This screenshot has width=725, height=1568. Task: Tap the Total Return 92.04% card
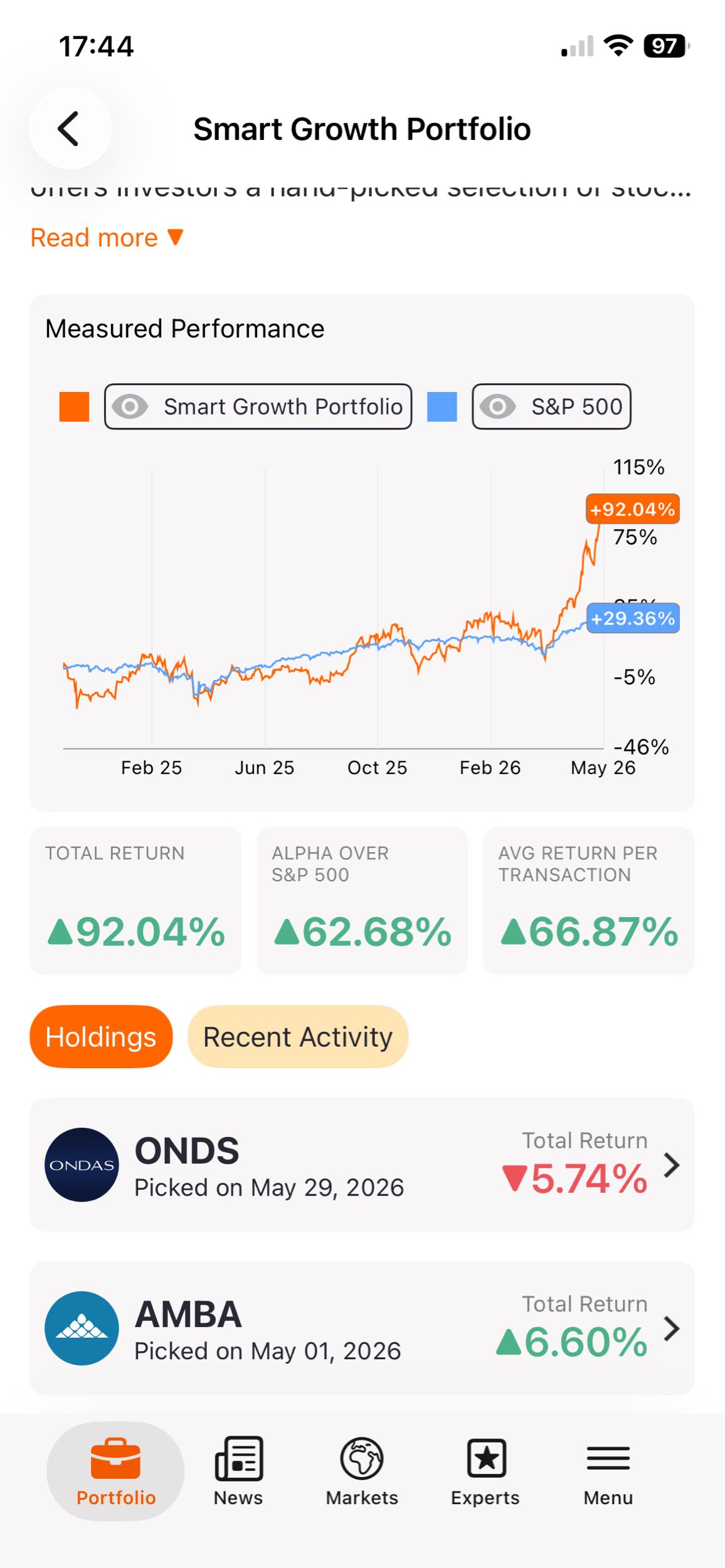[x=135, y=901]
